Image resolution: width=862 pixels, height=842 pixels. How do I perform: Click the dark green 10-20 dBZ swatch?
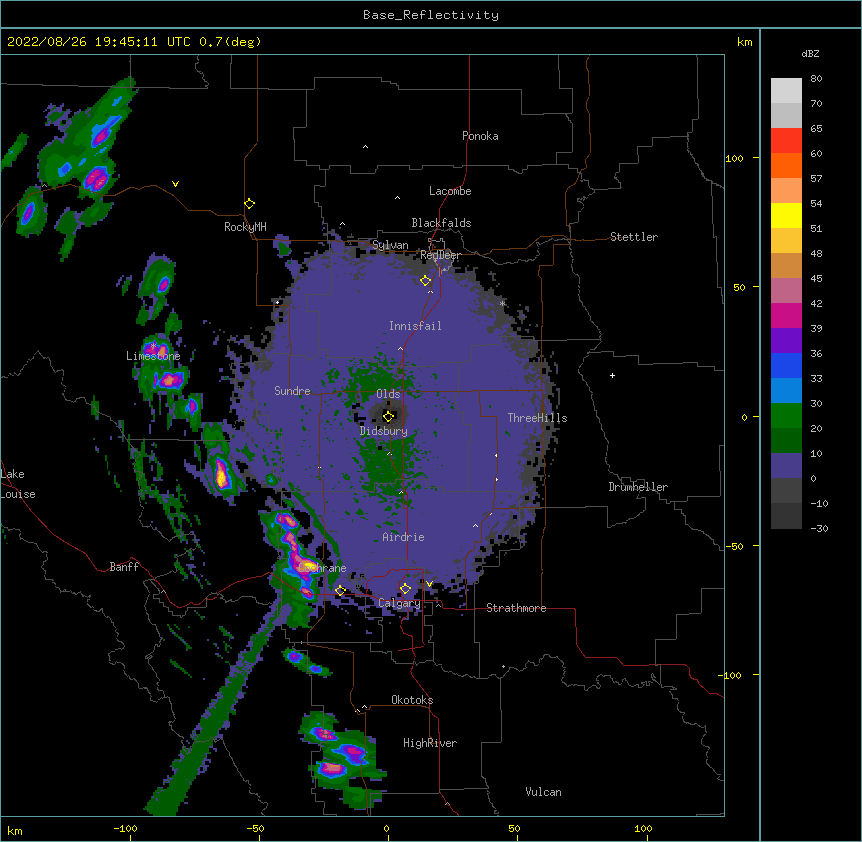tap(786, 441)
